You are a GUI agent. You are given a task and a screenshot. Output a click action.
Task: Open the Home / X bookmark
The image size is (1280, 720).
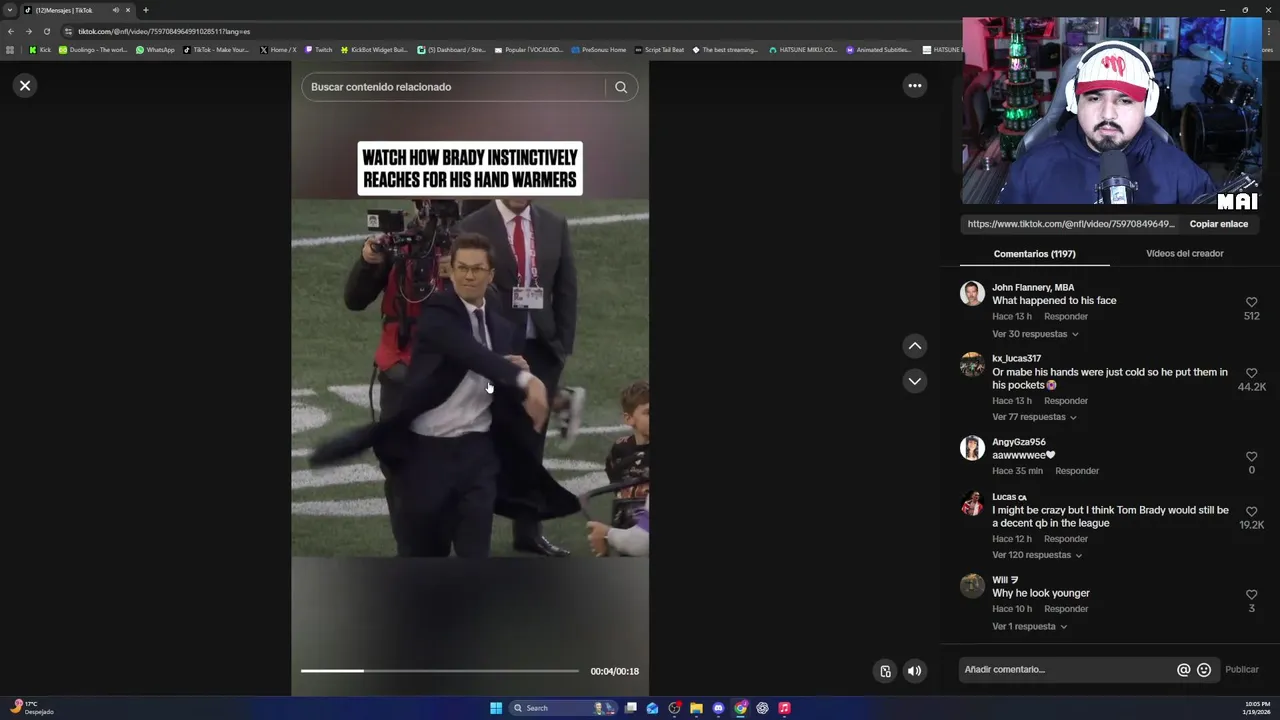tap(278, 50)
